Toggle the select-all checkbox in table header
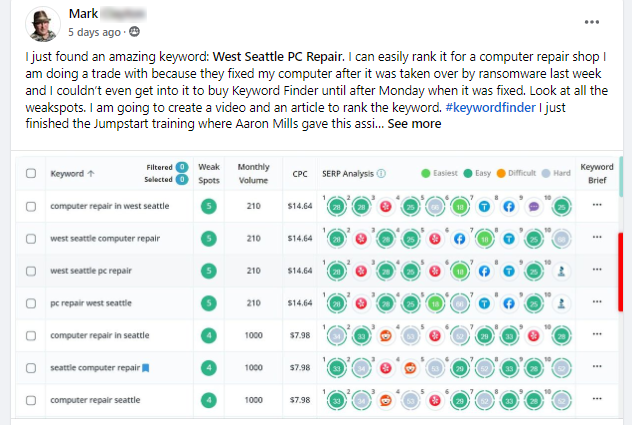The width and height of the screenshot is (632, 425). click(31, 173)
